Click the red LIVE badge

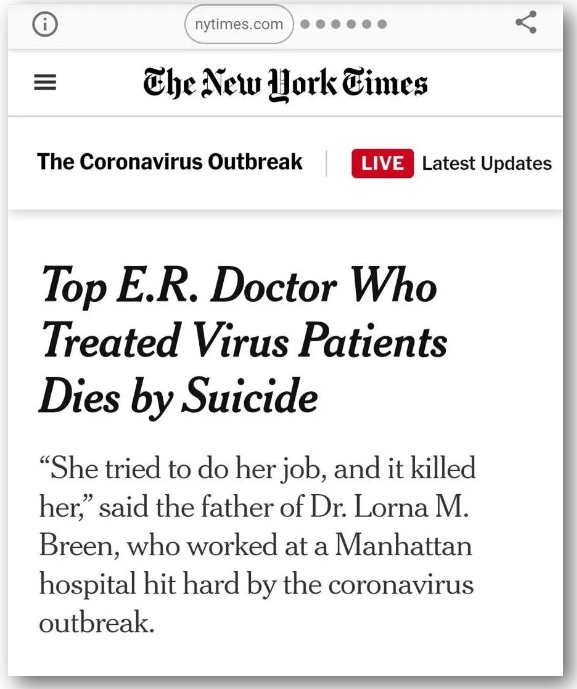[x=382, y=163]
